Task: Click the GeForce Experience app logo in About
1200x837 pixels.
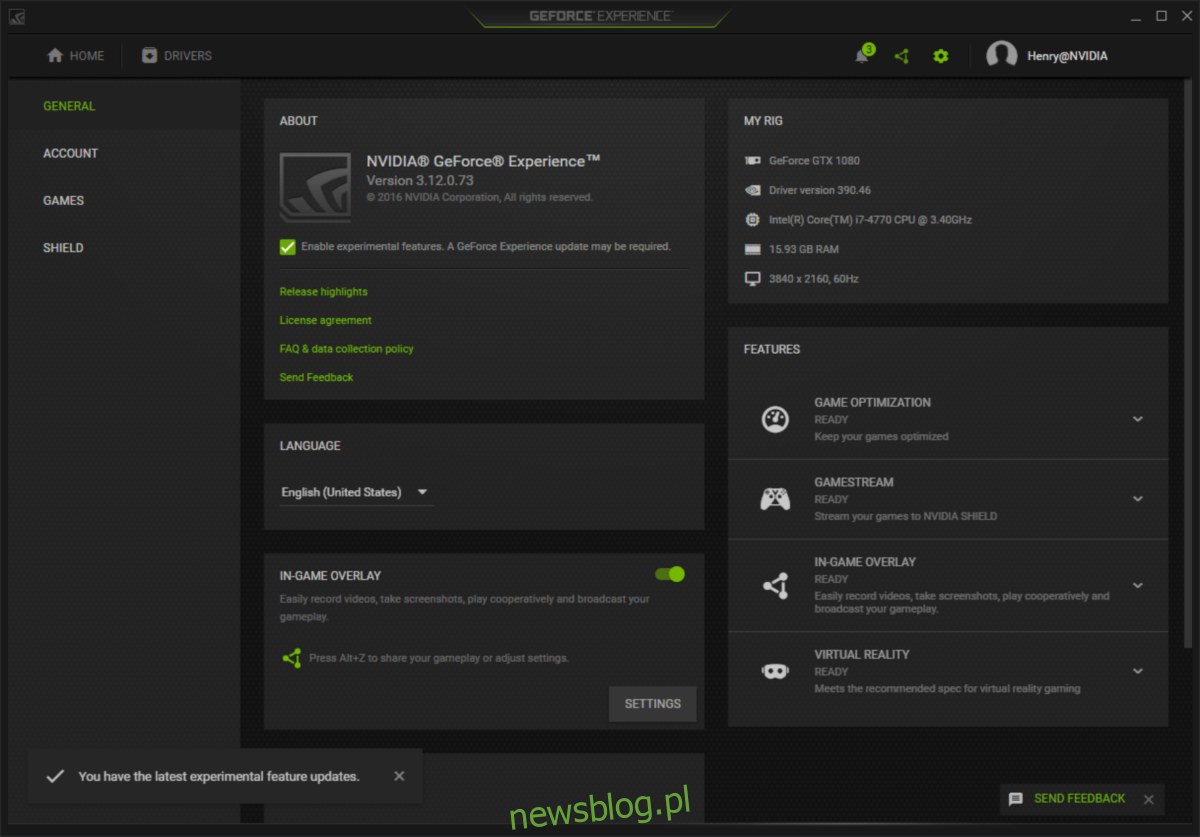Action: (315, 187)
